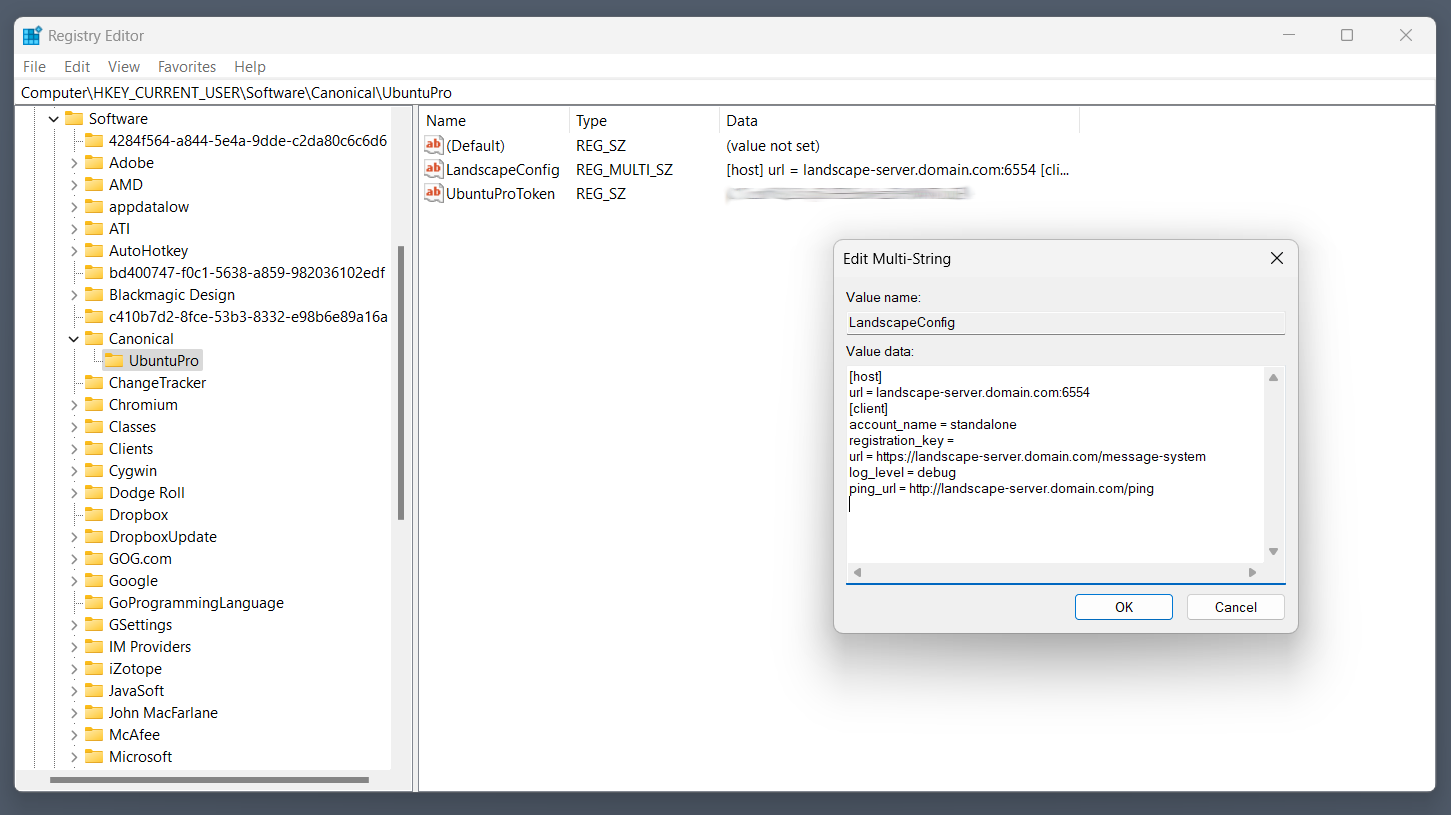Expand the Google key

pos(74,581)
